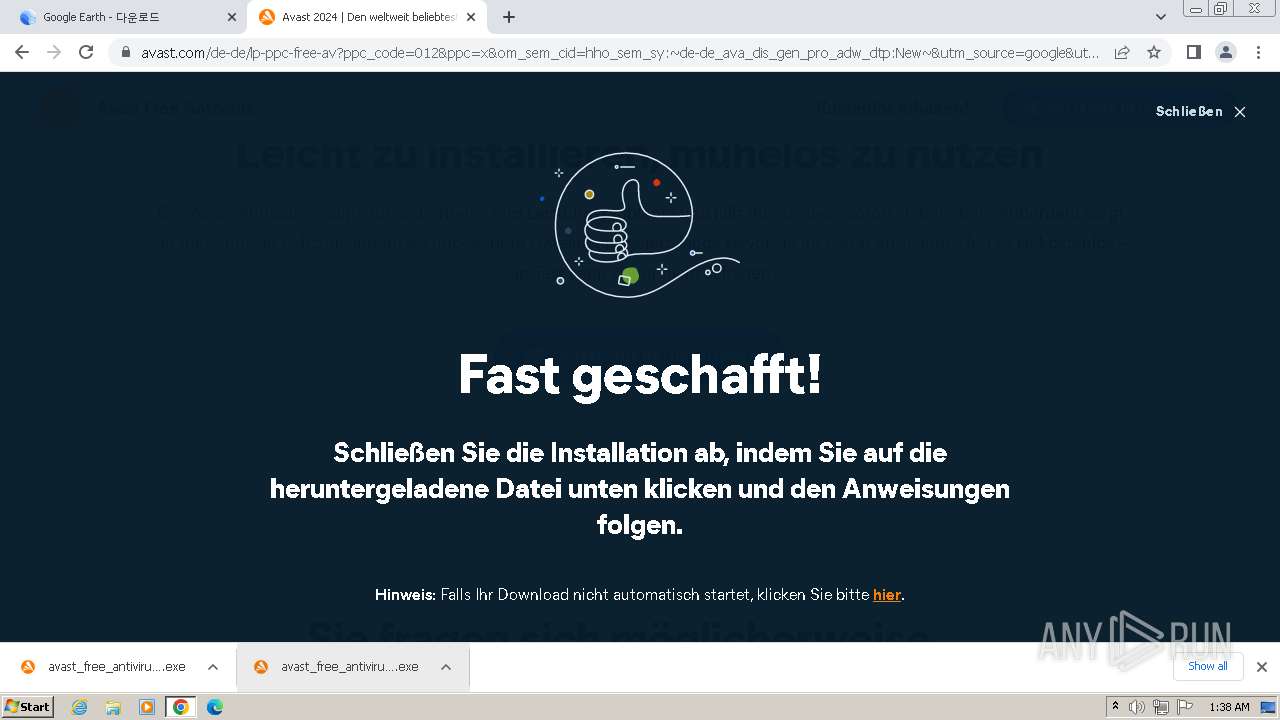Screen dimensions: 1280x720
Task: Switch to Chrome in taskbar
Action: tap(181, 707)
